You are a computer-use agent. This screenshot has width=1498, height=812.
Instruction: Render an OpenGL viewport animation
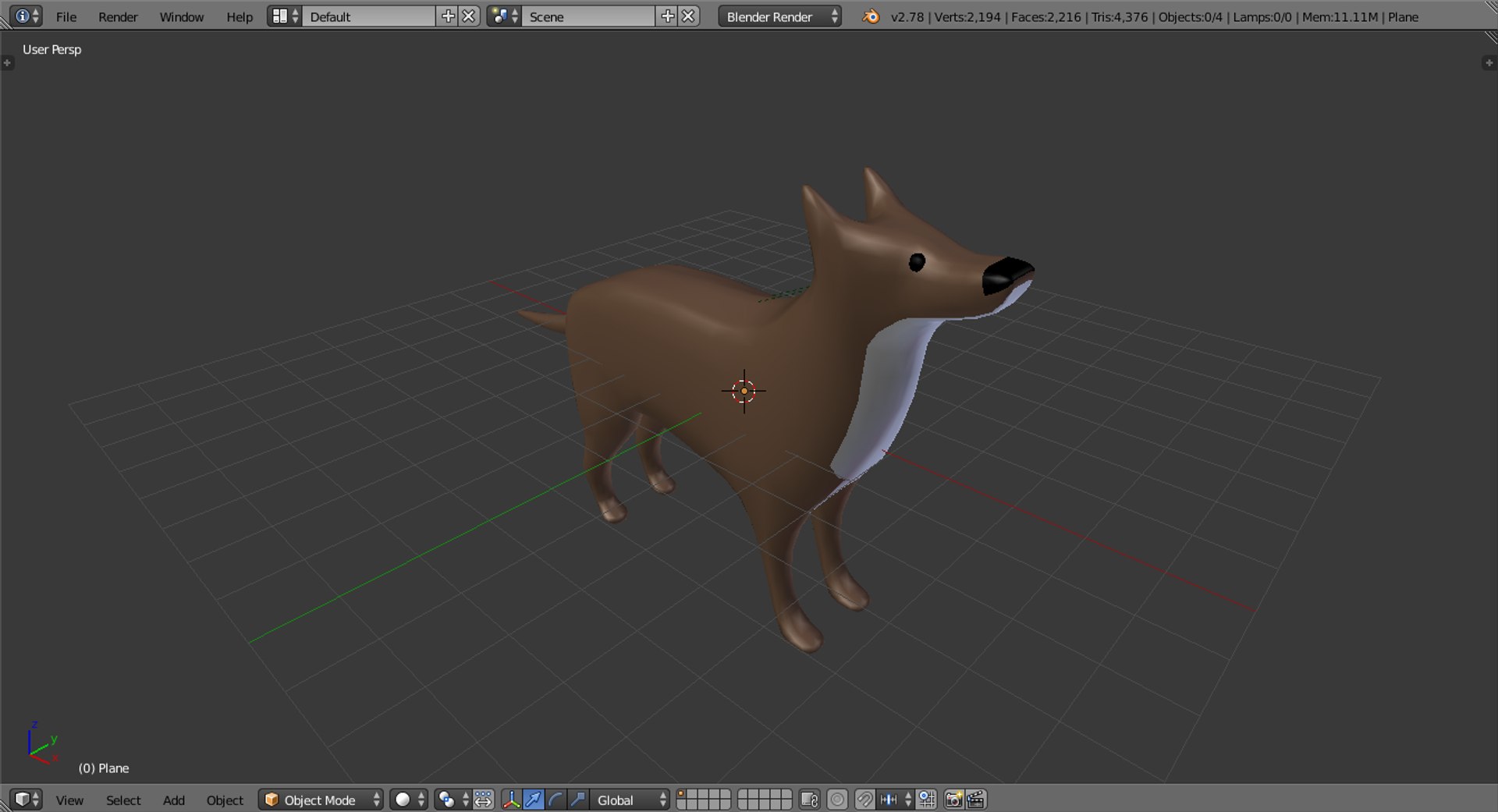coord(976,800)
